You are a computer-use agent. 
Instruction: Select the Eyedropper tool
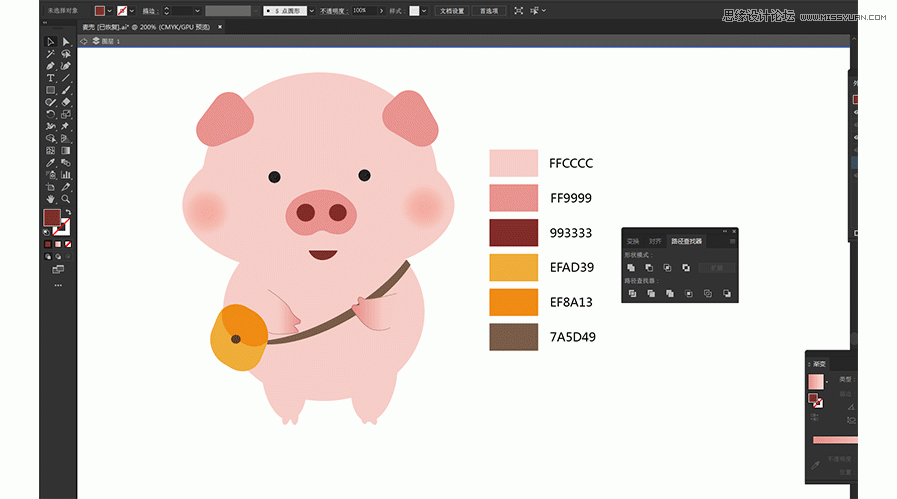tap(50, 162)
